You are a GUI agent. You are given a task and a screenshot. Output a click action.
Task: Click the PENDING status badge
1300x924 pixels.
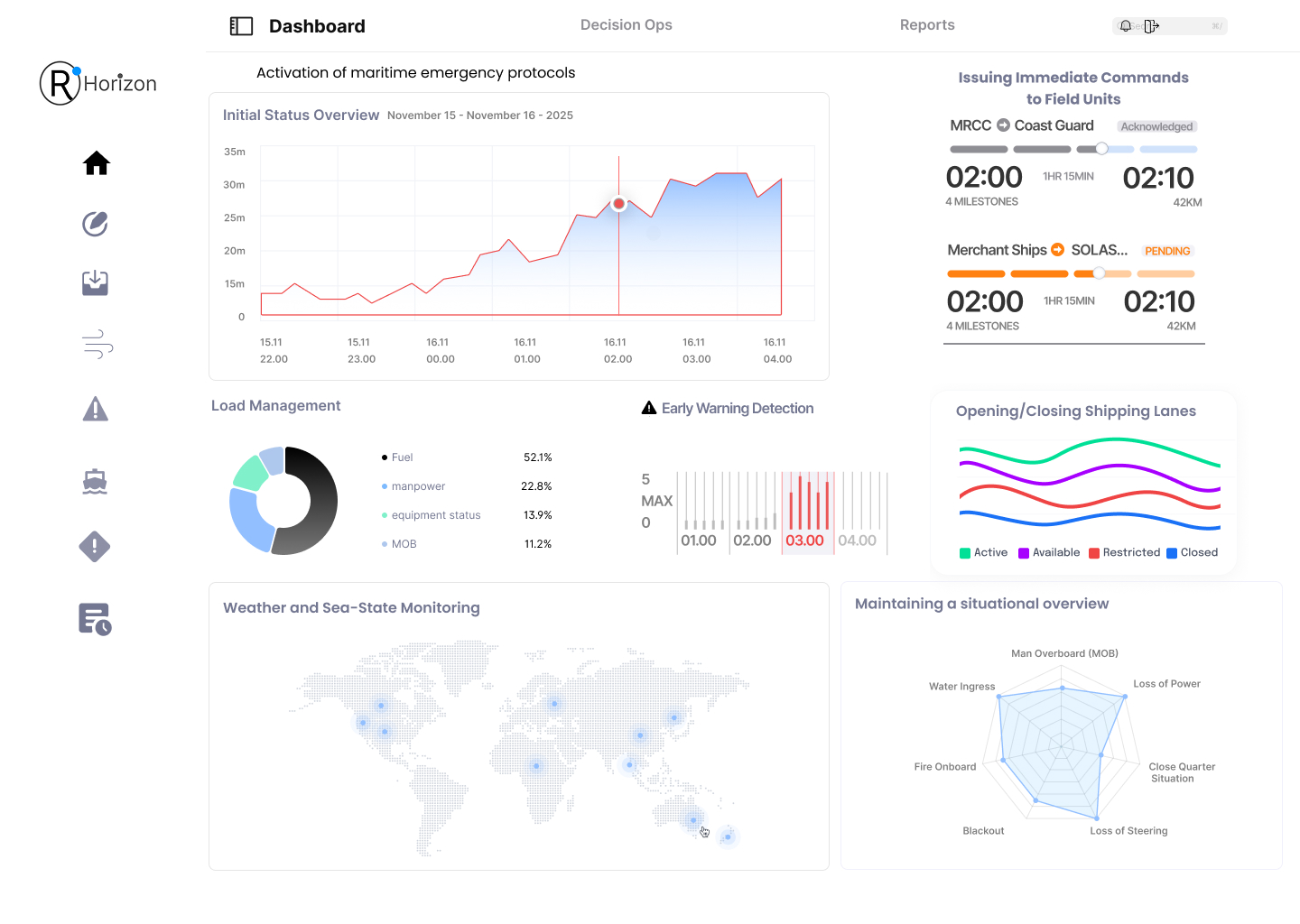click(x=1167, y=251)
